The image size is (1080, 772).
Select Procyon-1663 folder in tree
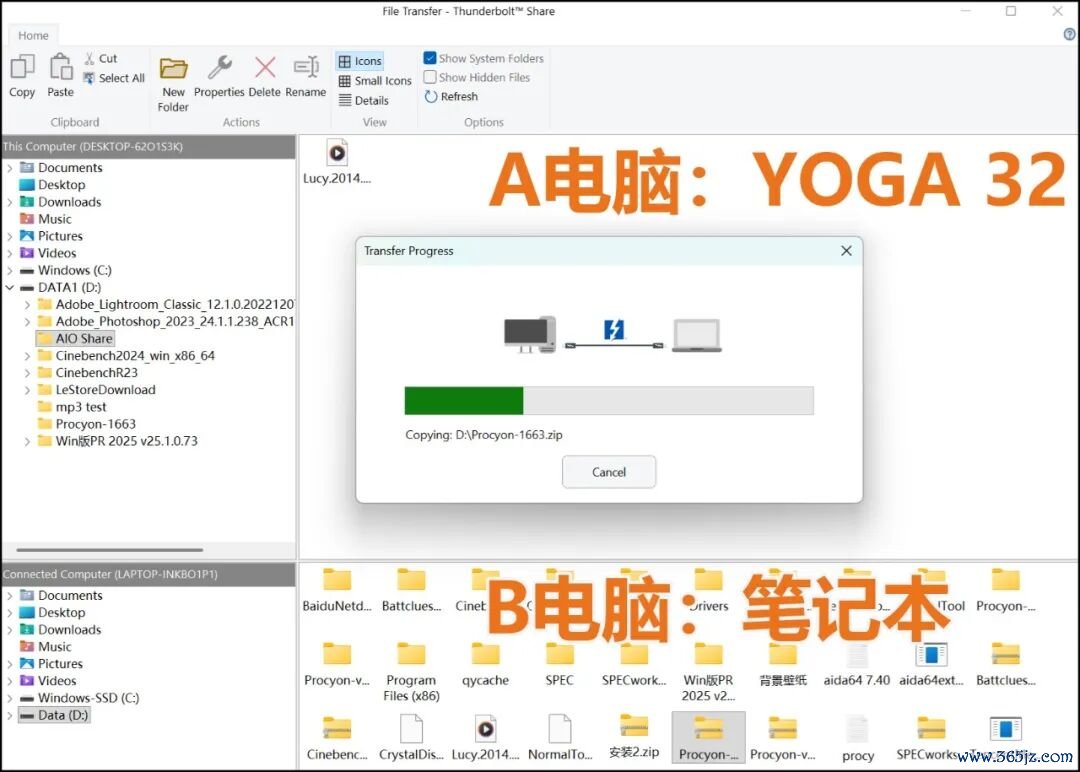pyautogui.click(x=87, y=424)
